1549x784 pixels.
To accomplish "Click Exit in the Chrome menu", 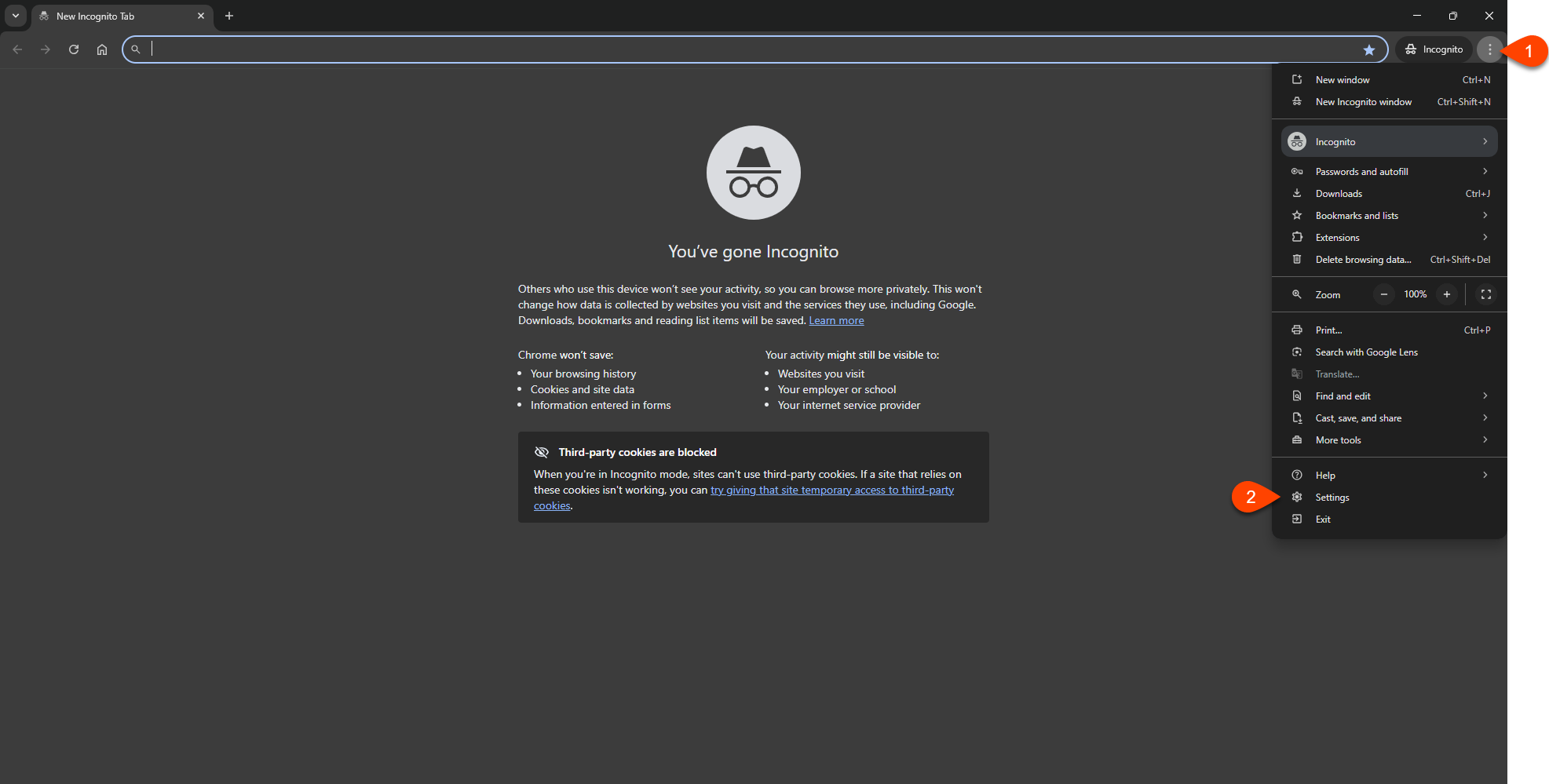I will click(1389, 520).
